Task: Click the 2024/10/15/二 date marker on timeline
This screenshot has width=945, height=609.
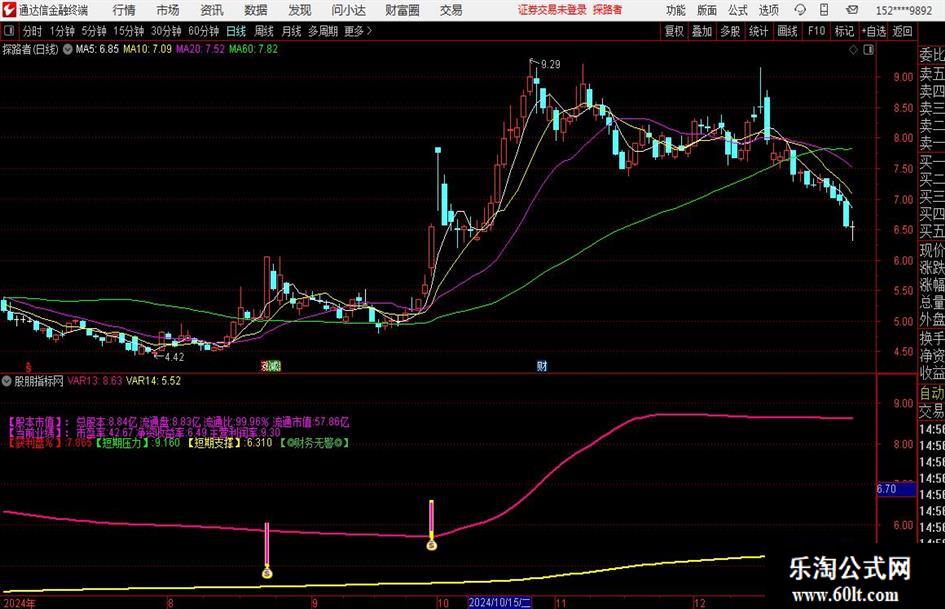Action: point(499,603)
